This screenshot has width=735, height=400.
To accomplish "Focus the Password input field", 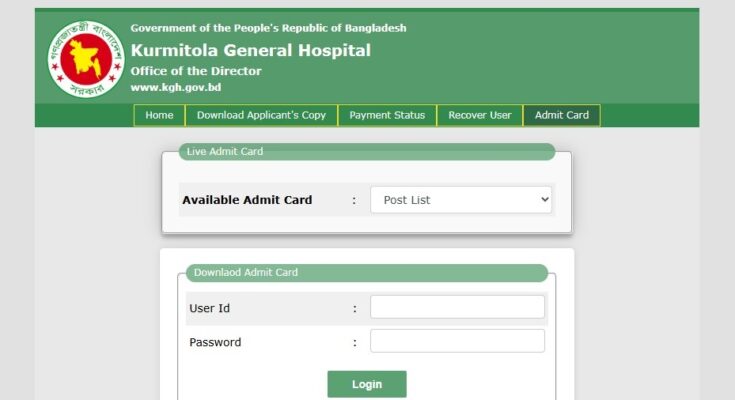I will click(x=457, y=341).
